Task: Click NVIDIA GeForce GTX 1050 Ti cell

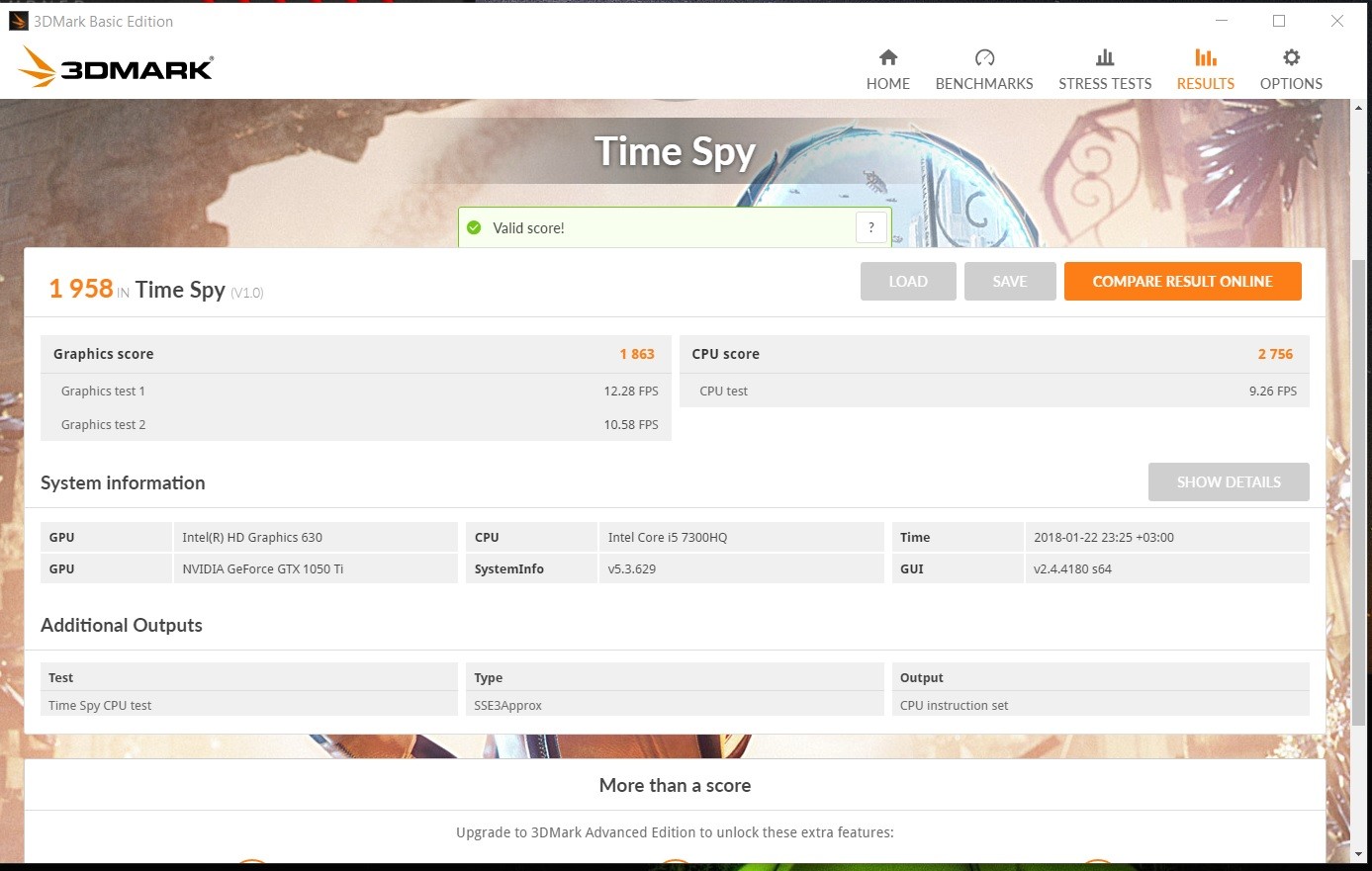Action: [x=315, y=568]
